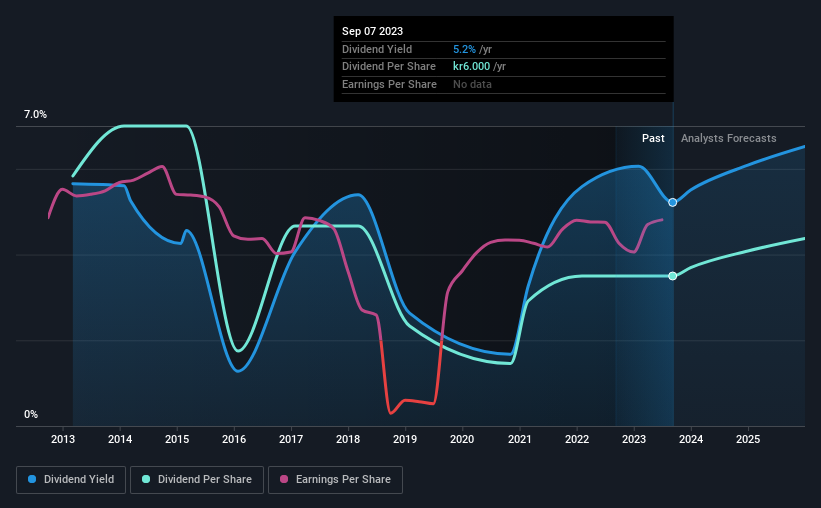The width and height of the screenshot is (821, 508).
Task: Click the Dividend Per Share row label in tooltip
Action: [389, 67]
